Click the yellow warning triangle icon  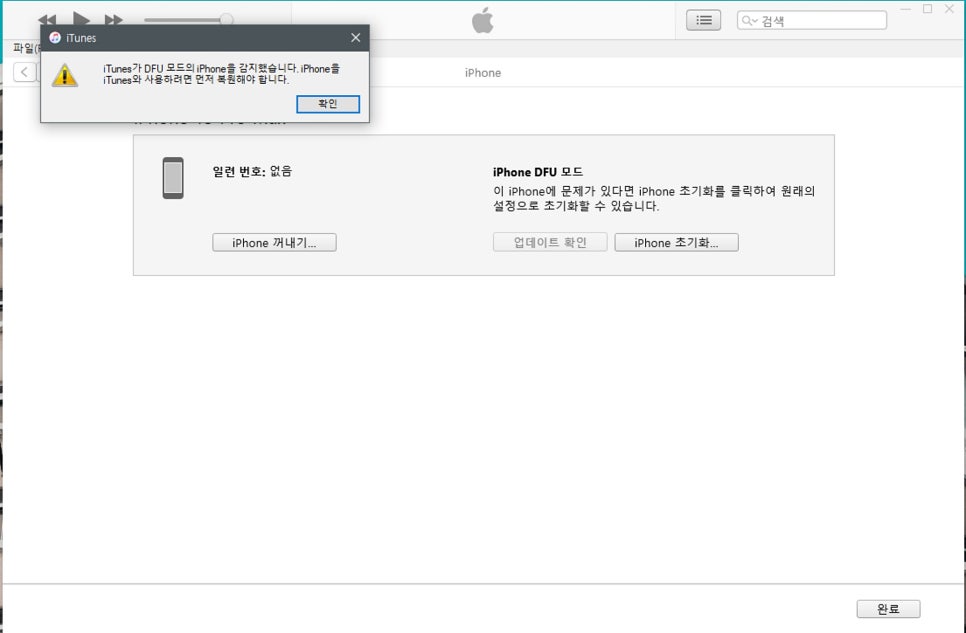(x=65, y=76)
